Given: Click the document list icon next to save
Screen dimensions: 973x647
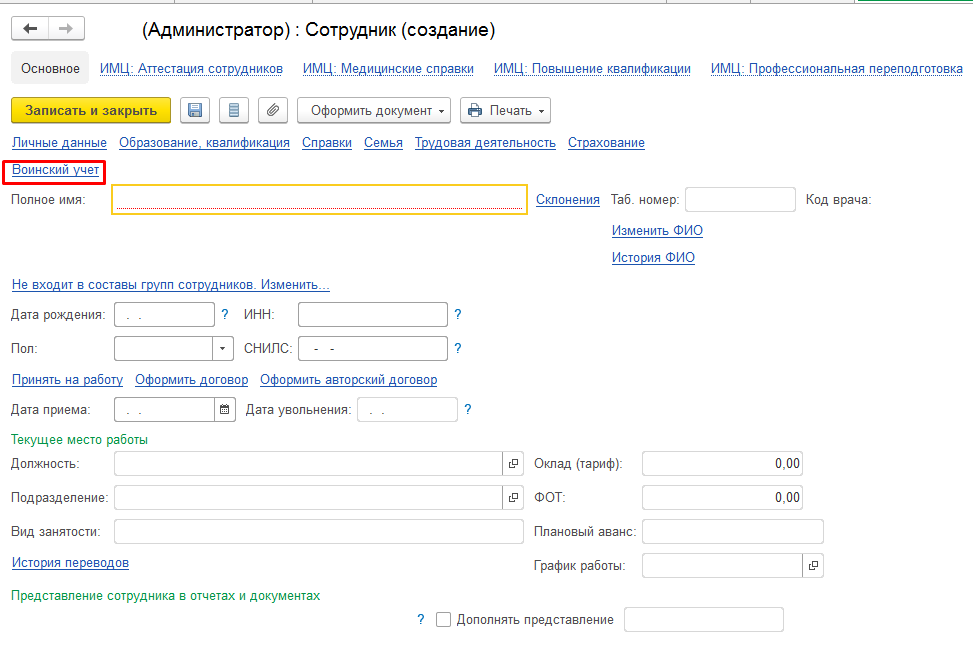Looking at the screenshot, I should click(233, 110).
